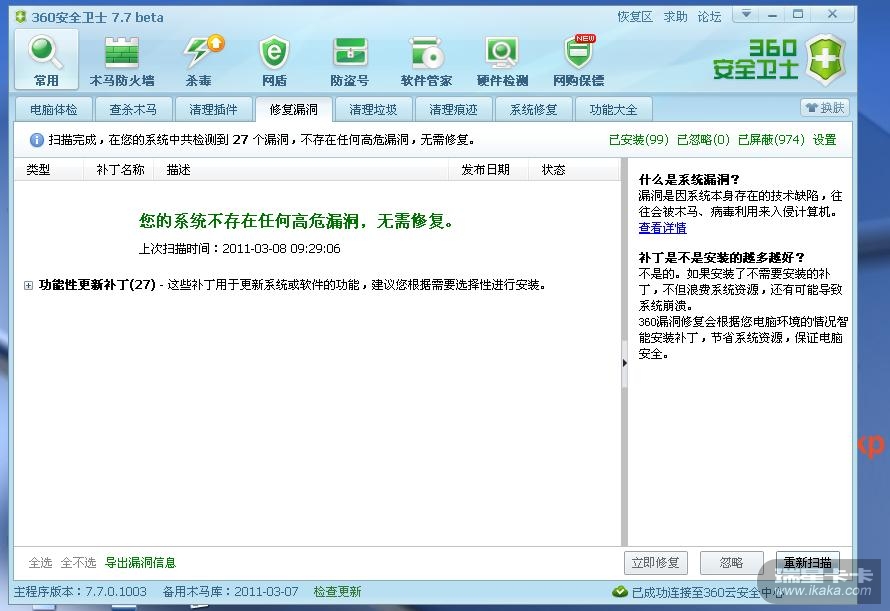
Task: Open the 设置 link
Action: click(824, 140)
